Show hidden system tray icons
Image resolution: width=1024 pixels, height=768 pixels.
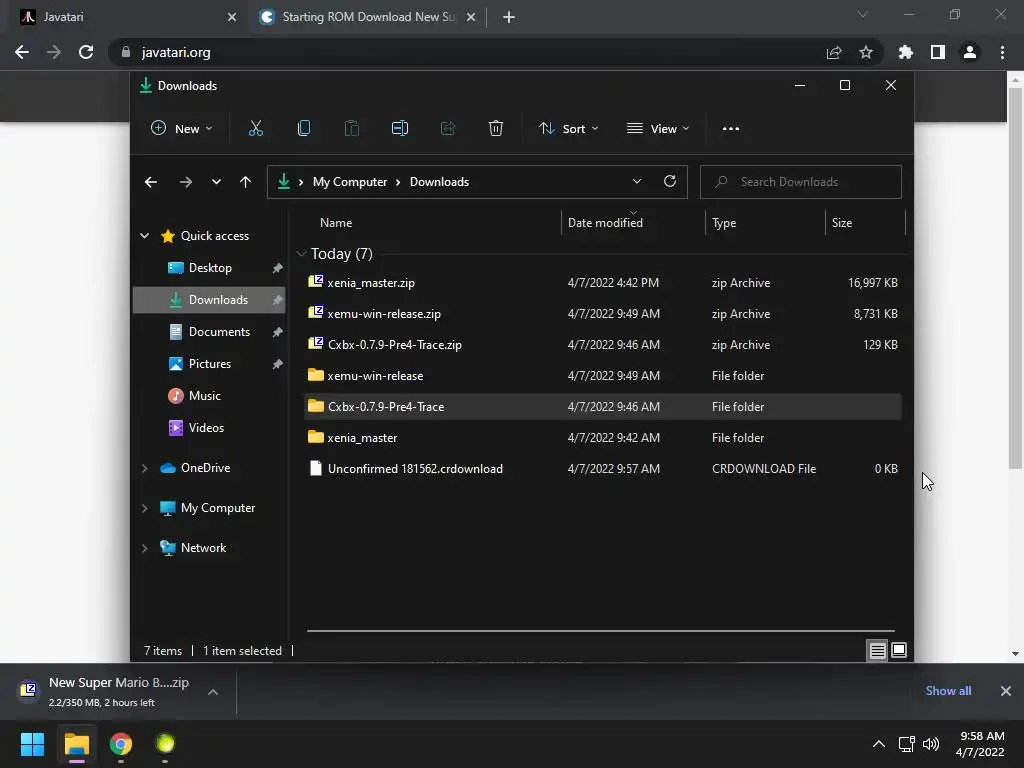879,744
